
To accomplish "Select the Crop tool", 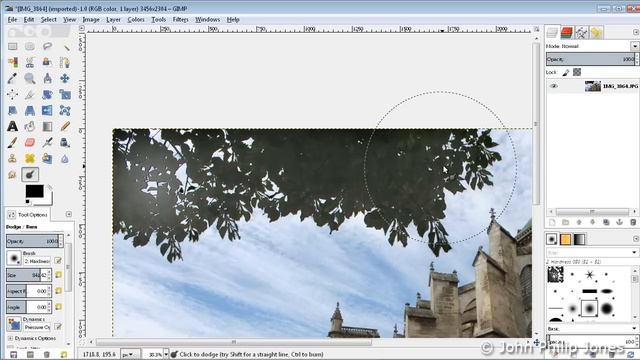I will 30,94.
